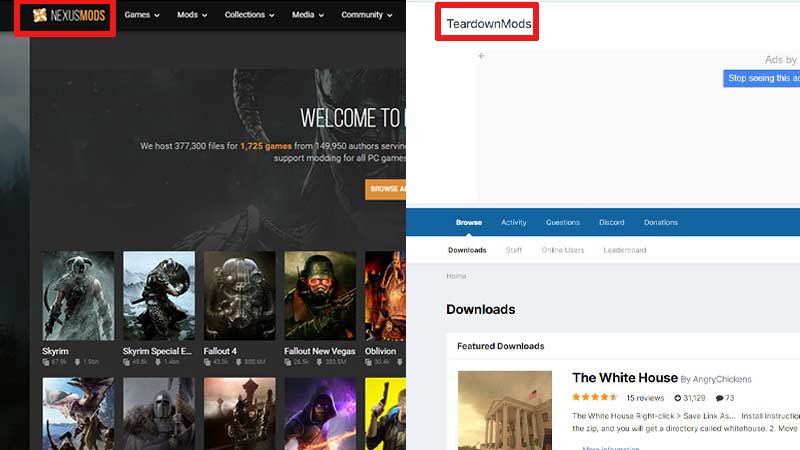Image resolution: width=800 pixels, height=450 pixels.
Task: Click the Oblivion title link
Action: 380,351
